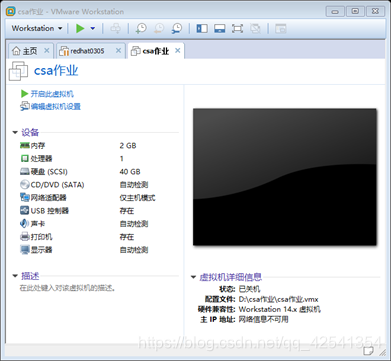Click the message log icon in status bar

[x=368, y=351]
